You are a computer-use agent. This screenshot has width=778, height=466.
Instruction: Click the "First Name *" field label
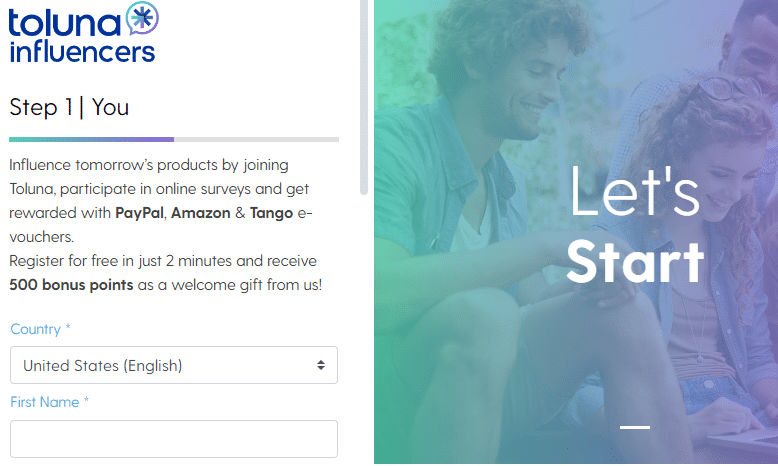coord(49,402)
